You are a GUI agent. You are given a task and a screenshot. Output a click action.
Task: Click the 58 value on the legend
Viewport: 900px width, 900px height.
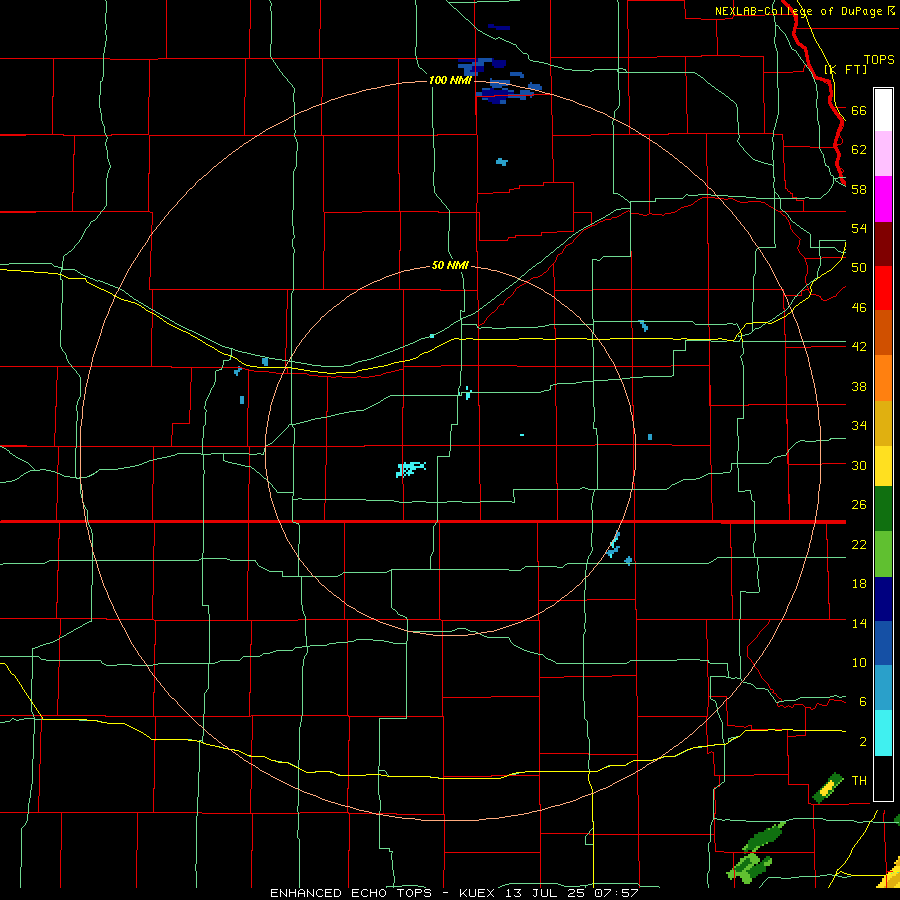point(859,189)
